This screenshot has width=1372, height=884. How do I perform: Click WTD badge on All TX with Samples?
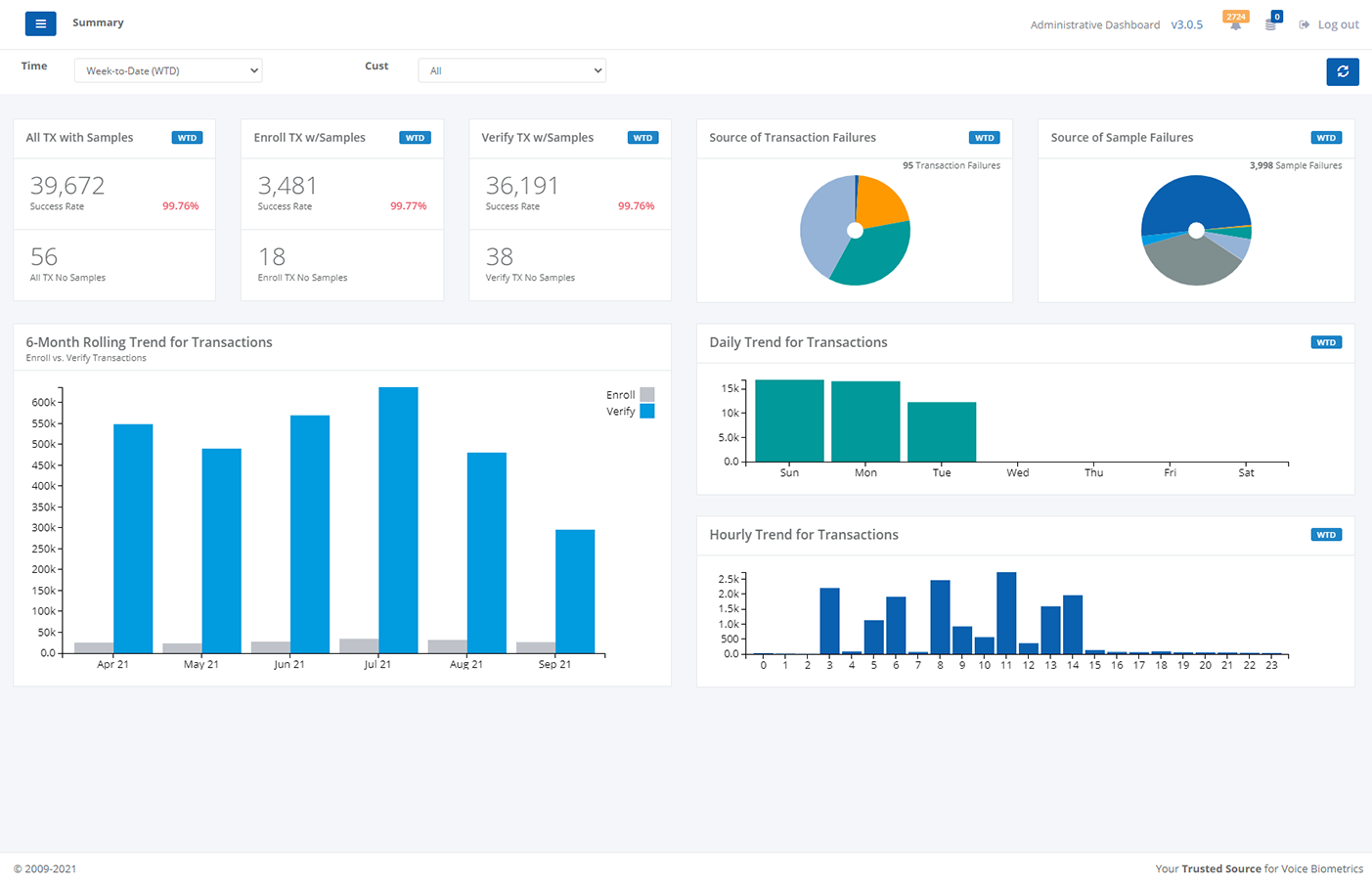pos(188,138)
